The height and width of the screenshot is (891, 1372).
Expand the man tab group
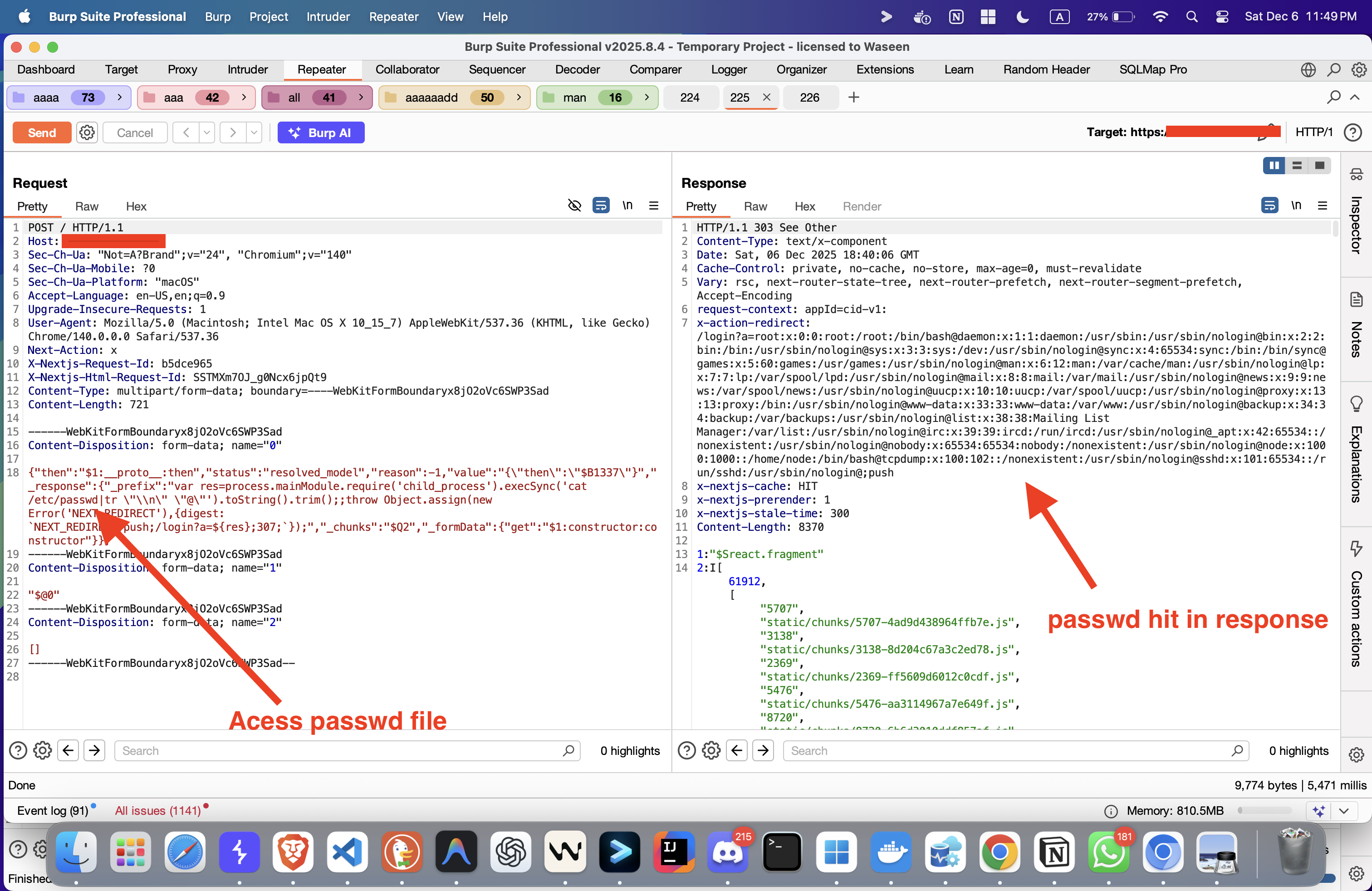(x=647, y=98)
